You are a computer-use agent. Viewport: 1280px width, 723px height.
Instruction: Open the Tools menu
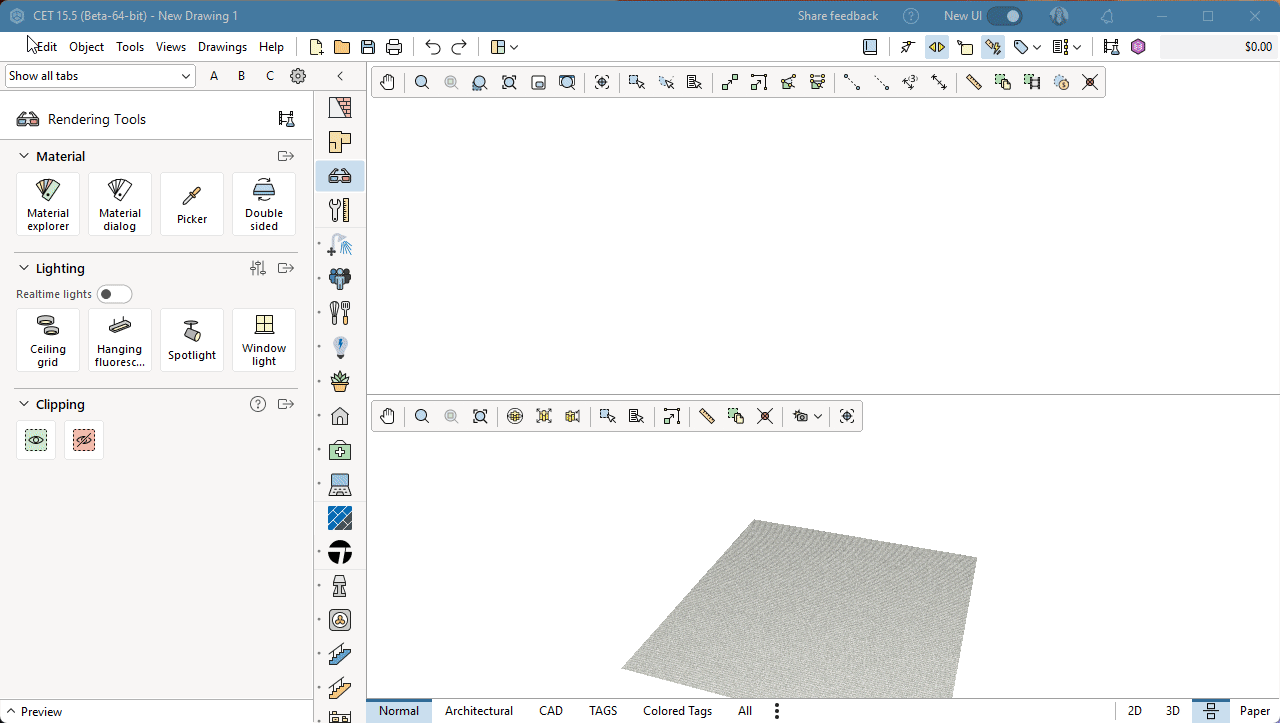tap(130, 47)
